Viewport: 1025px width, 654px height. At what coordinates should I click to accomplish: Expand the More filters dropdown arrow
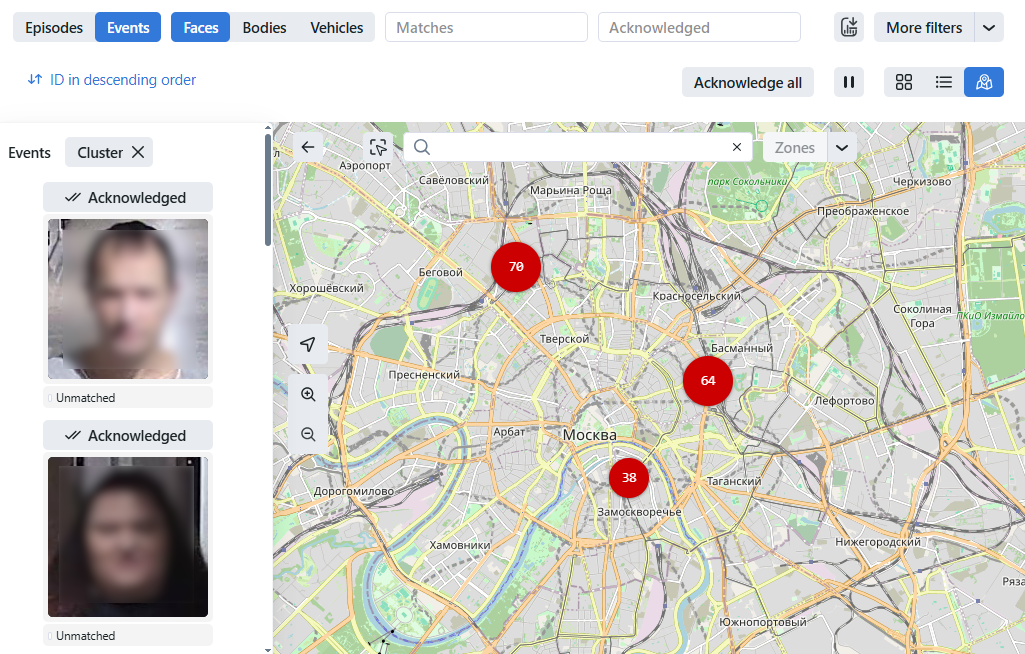pyautogui.click(x=989, y=28)
